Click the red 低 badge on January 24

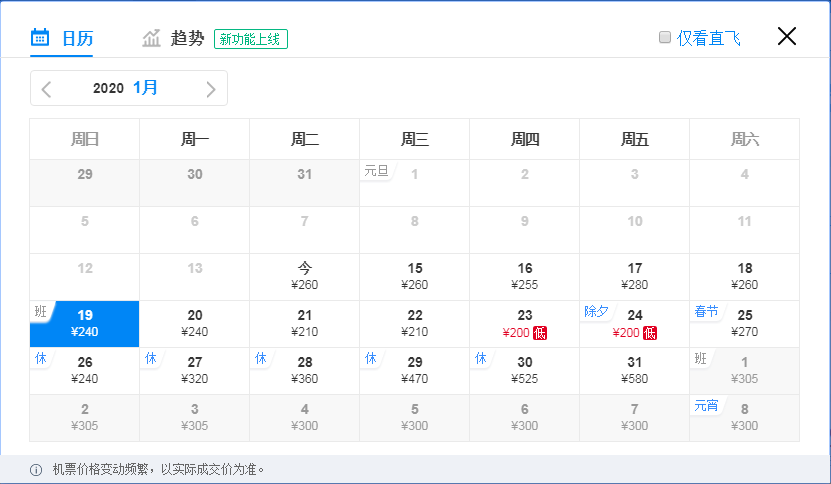click(650, 333)
